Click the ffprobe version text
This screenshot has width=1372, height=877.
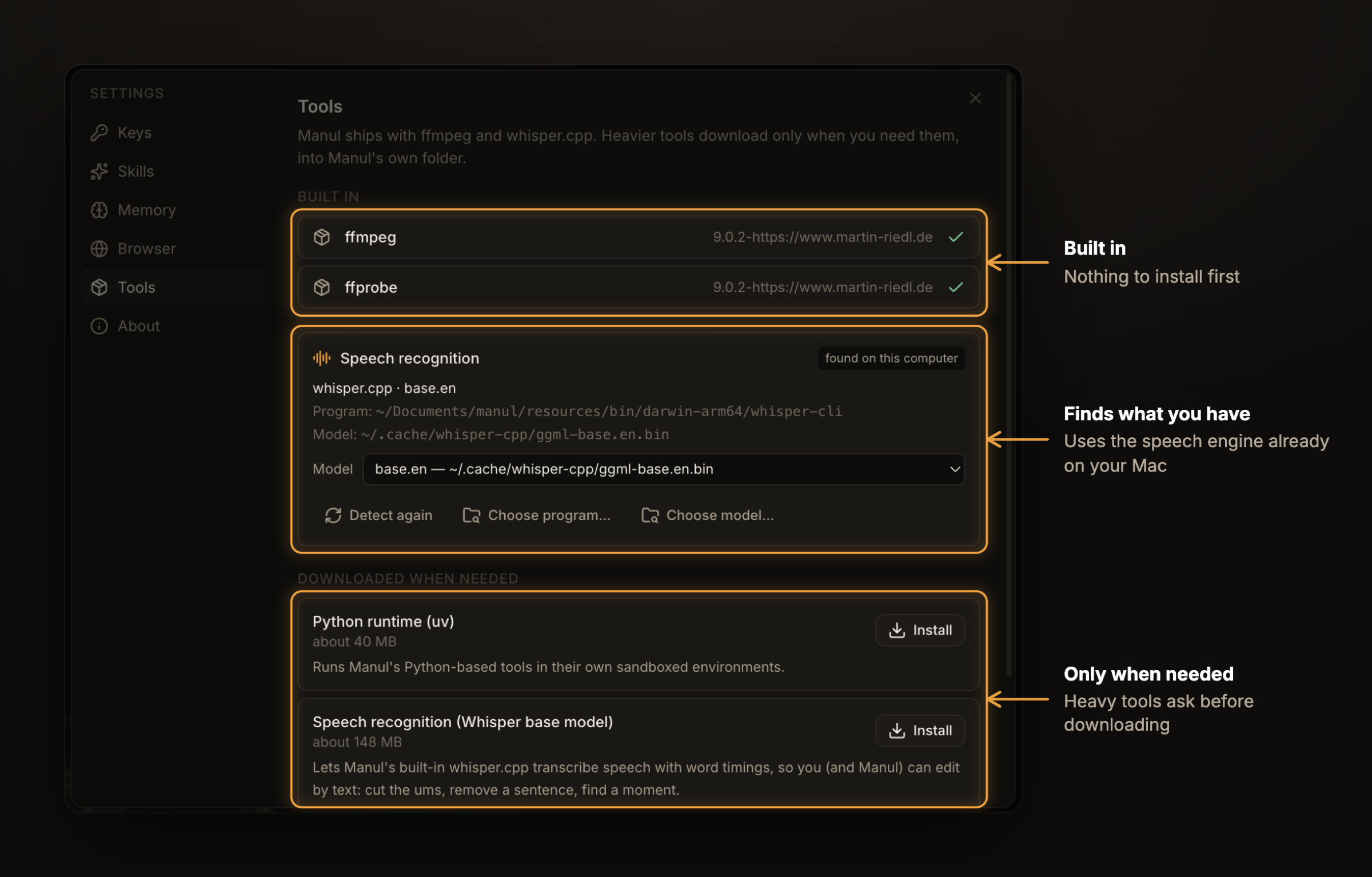(823, 287)
